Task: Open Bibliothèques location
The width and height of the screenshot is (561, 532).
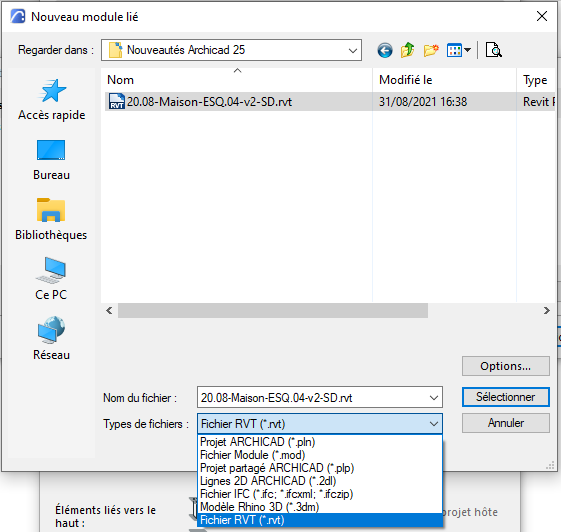Action: coord(51,219)
